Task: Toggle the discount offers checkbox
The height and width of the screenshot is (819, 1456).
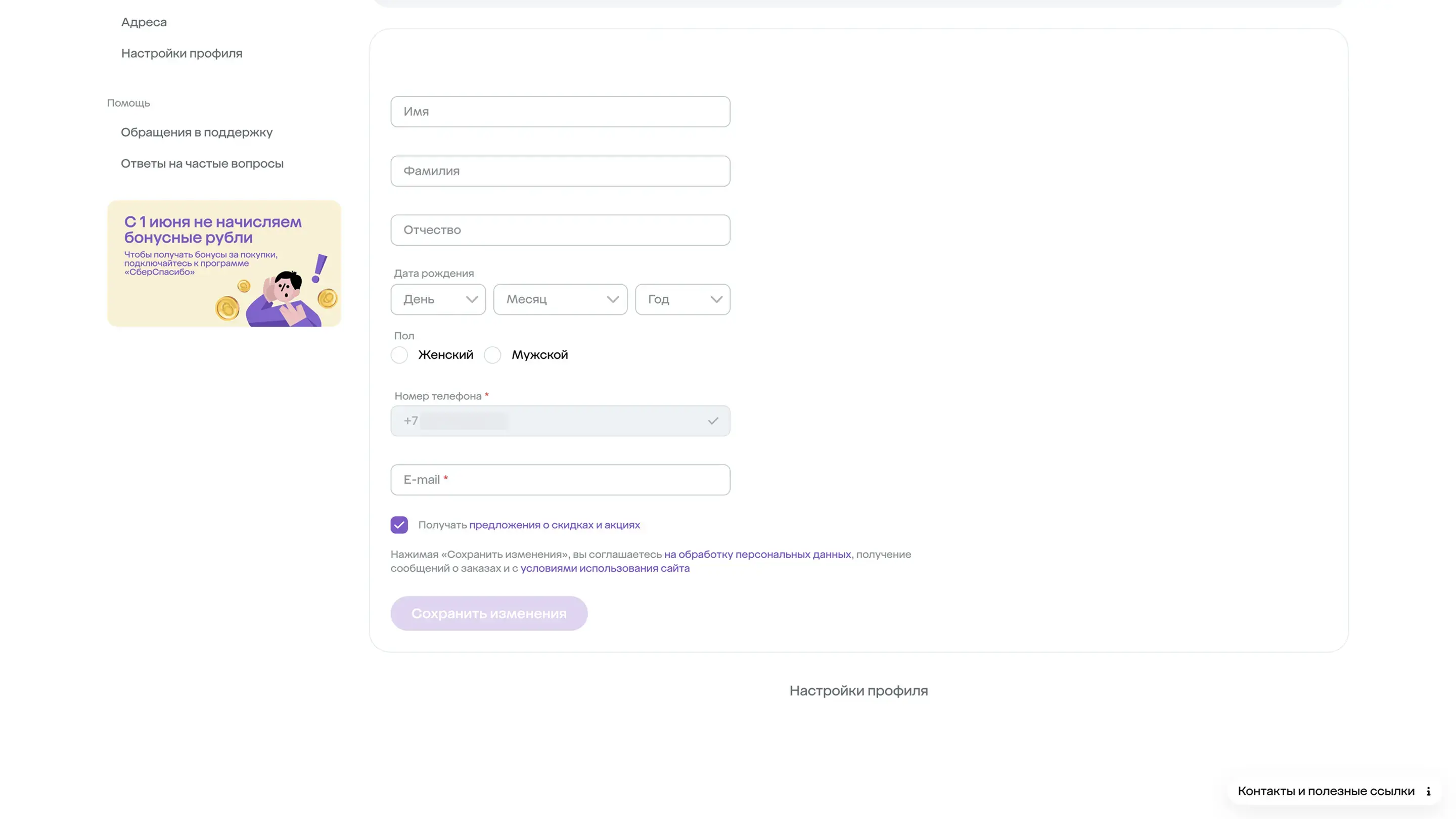Action: [x=399, y=525]
